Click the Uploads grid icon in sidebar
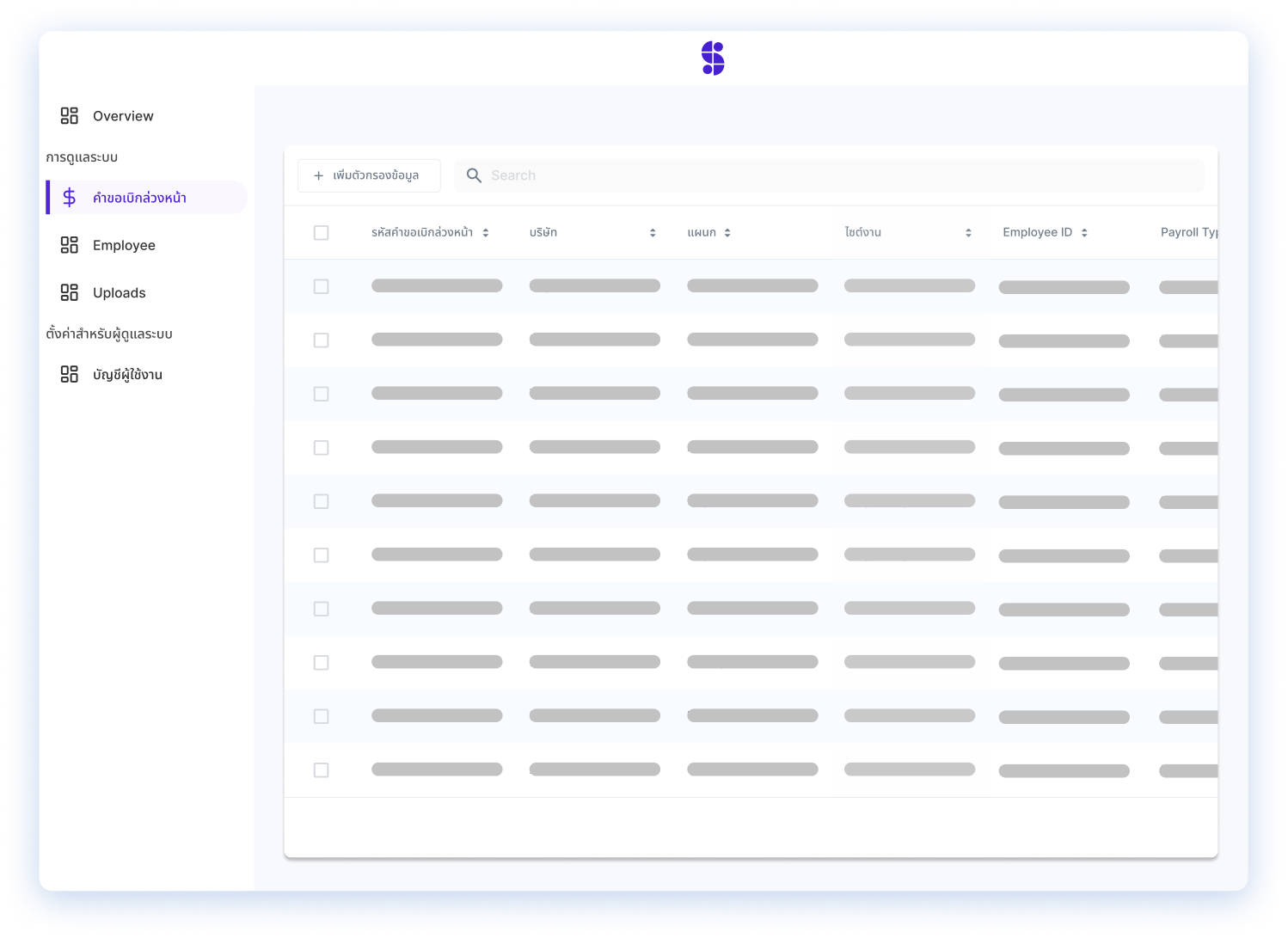 (x=70, y=292)
